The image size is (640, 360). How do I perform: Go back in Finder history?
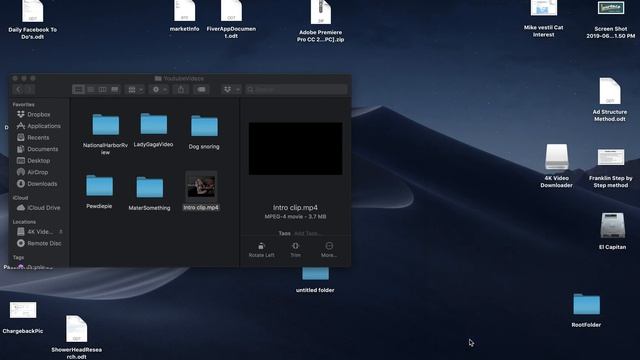click(x=19, y=89)
